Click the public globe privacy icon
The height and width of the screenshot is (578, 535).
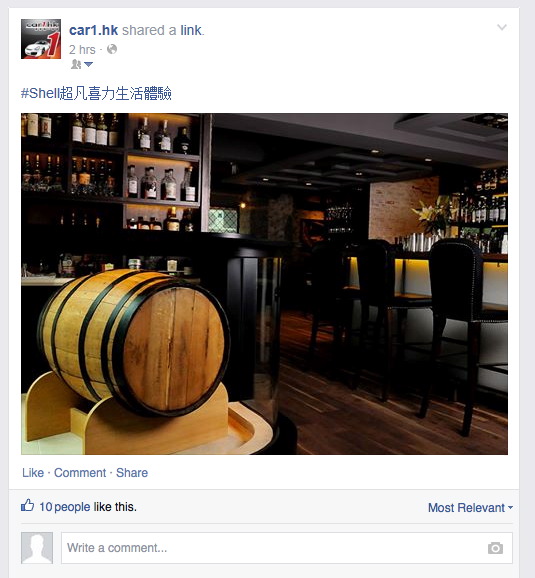coord(112,49)
